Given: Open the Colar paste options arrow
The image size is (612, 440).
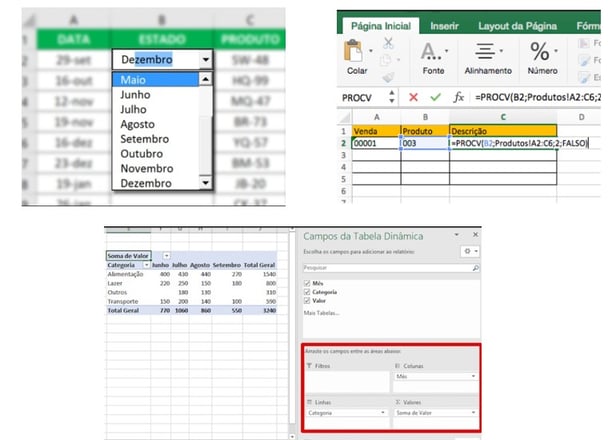Looking at the screenshot, I should coord(371,51).
